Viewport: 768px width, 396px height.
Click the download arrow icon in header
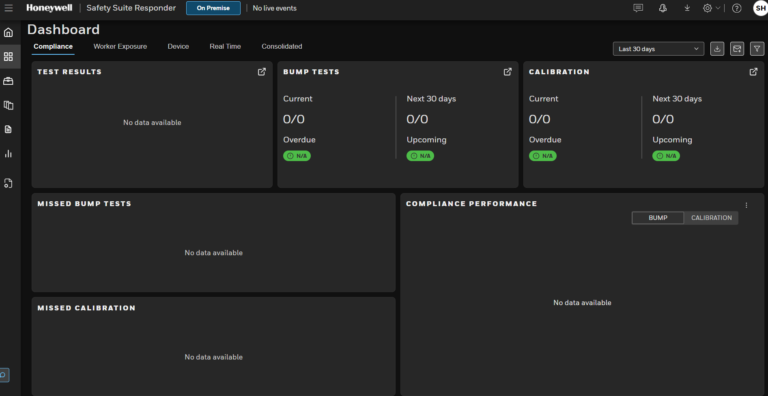(687, 8)
